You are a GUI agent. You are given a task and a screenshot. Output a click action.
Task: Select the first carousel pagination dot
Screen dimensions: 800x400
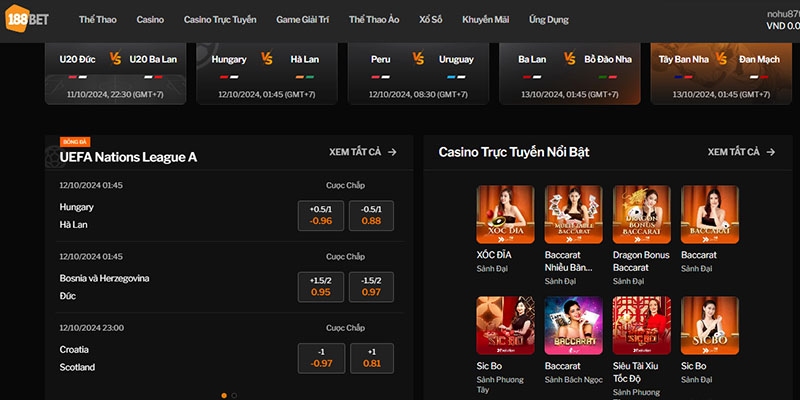(x=224, y=395)
